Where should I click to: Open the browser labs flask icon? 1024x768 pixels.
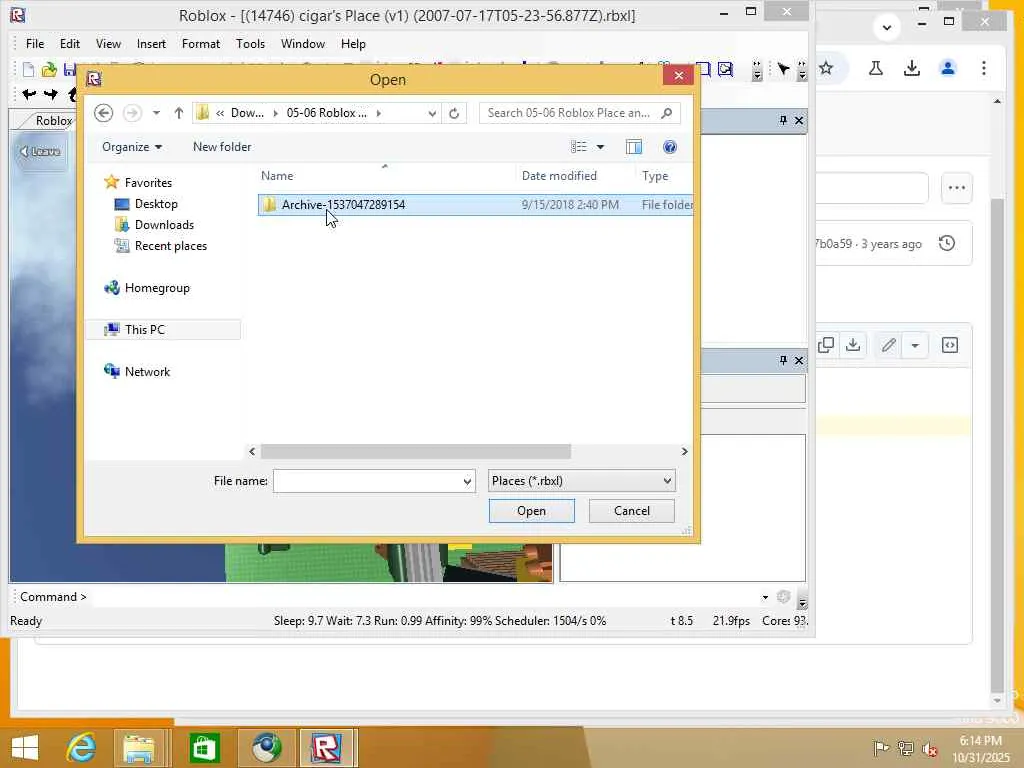876,68
